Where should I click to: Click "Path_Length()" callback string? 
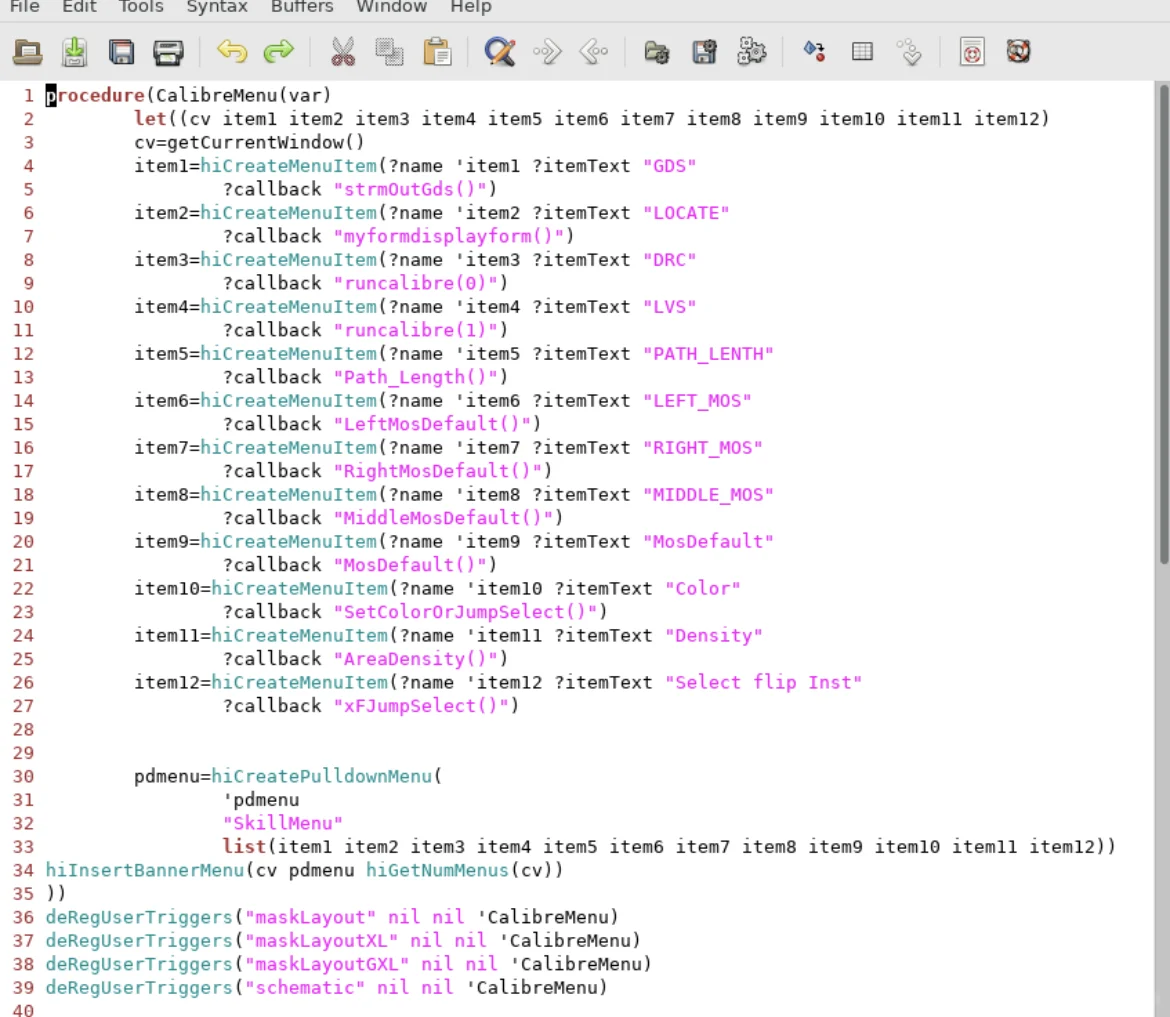point(416,378)
